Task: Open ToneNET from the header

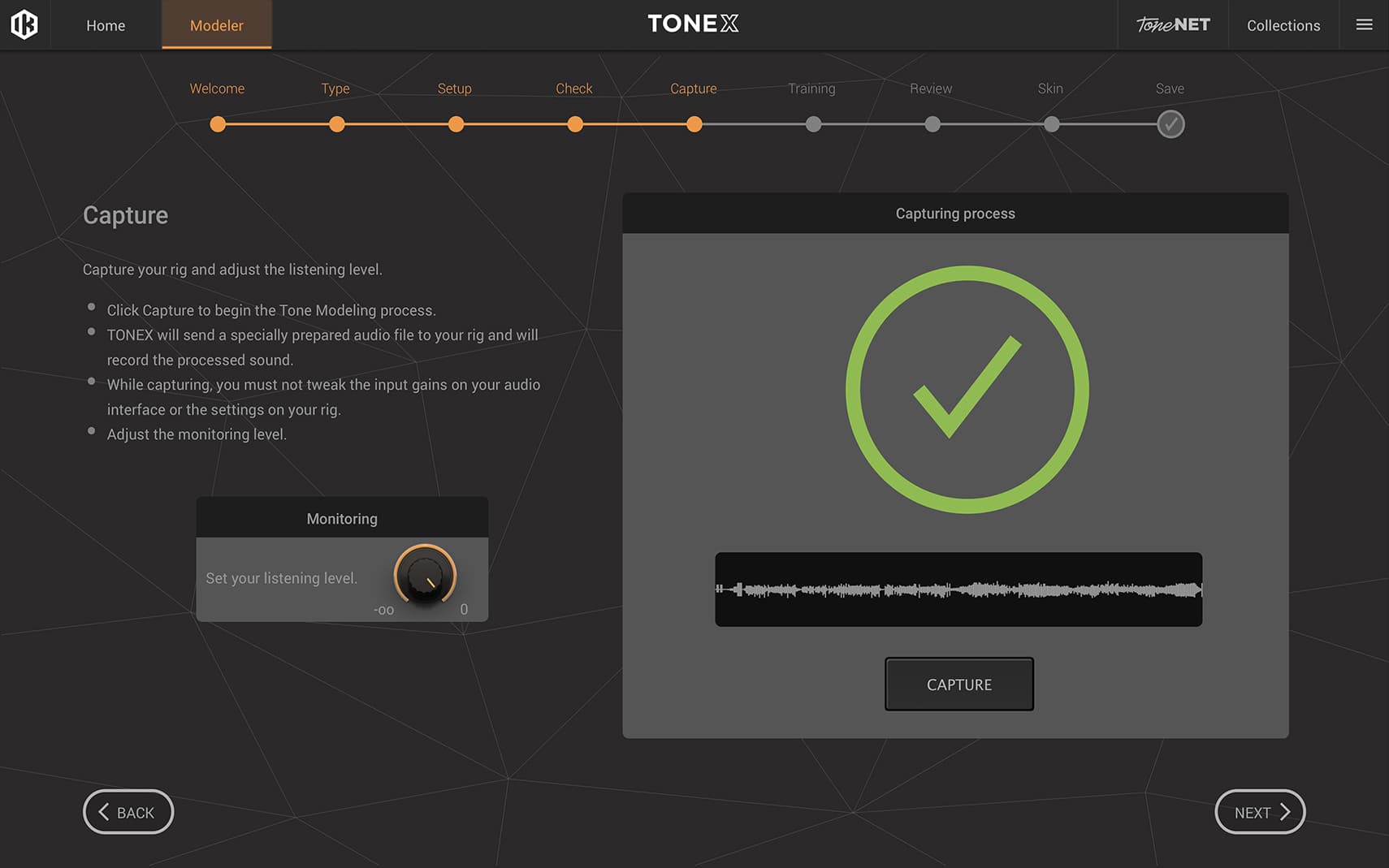Action: click(1172, 25)
